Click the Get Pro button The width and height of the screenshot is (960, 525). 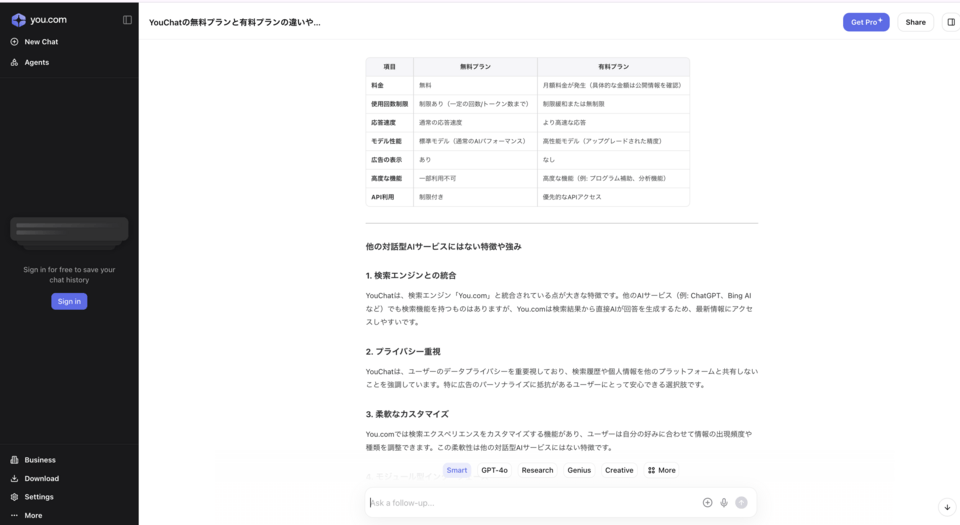866,22
